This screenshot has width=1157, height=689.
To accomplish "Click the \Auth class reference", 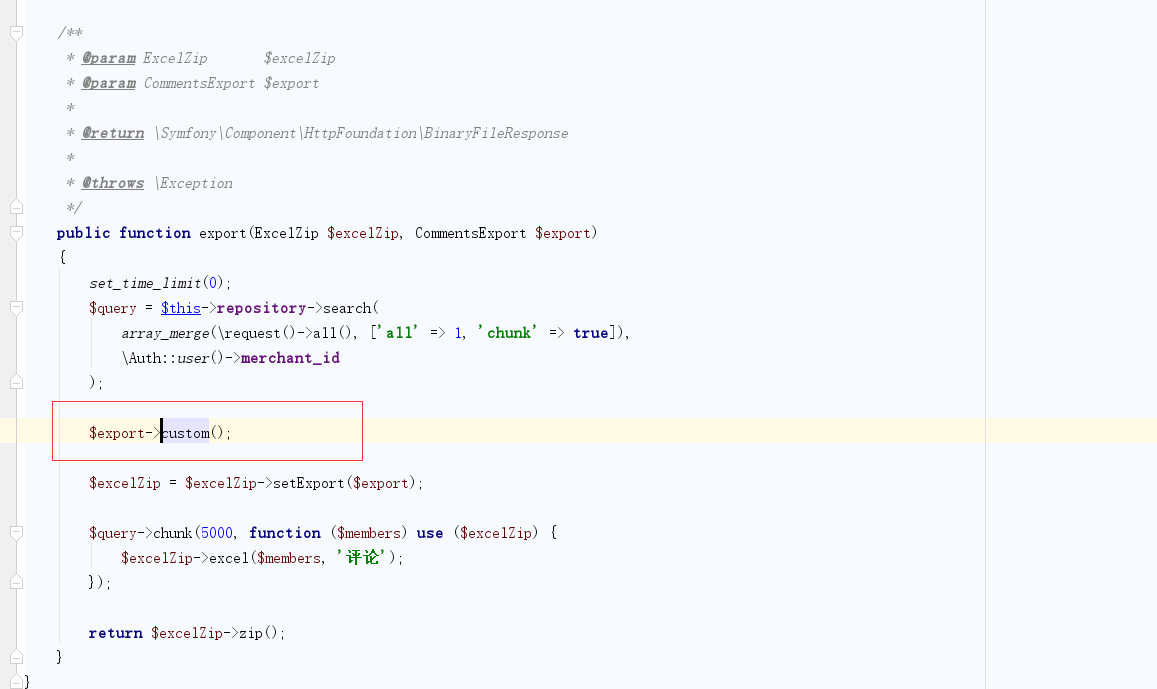I will (x=142, y=358).
